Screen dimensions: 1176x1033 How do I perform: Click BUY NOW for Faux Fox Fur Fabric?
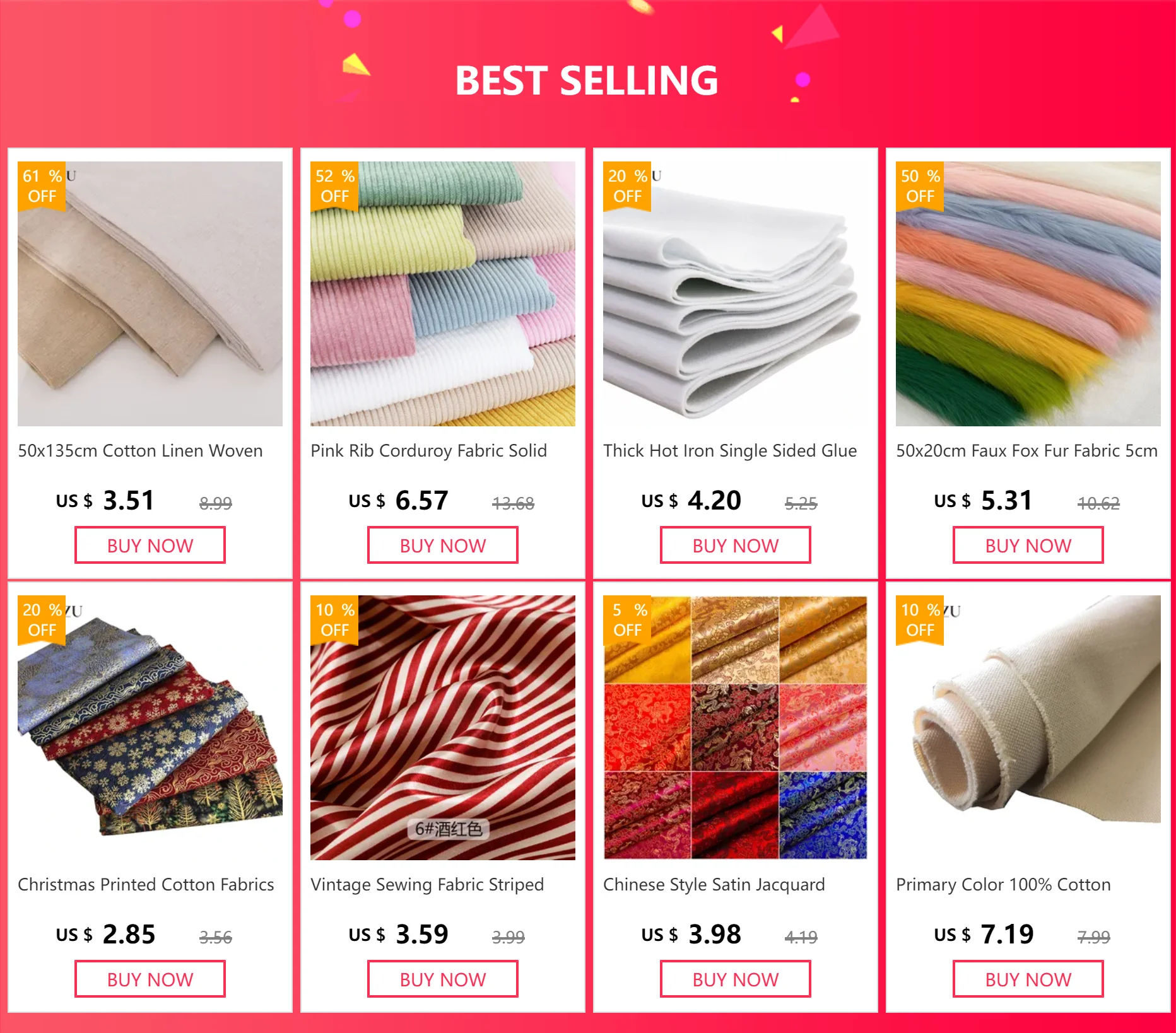(x=1028, y=545)
